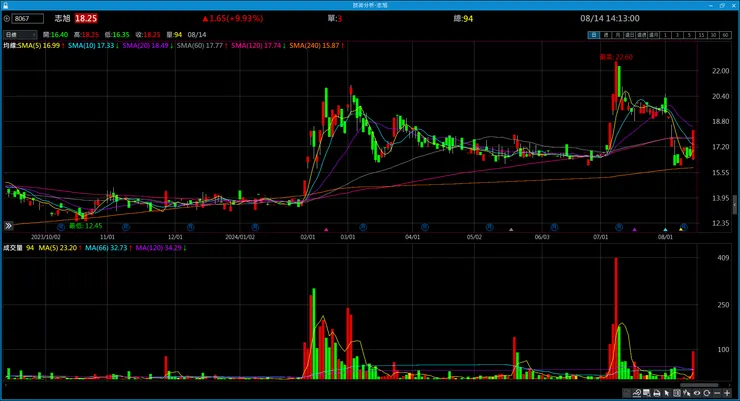This screenshot has width=740, height=401.
Task: Focus the stock code field 8067
Action: (27, 18)
